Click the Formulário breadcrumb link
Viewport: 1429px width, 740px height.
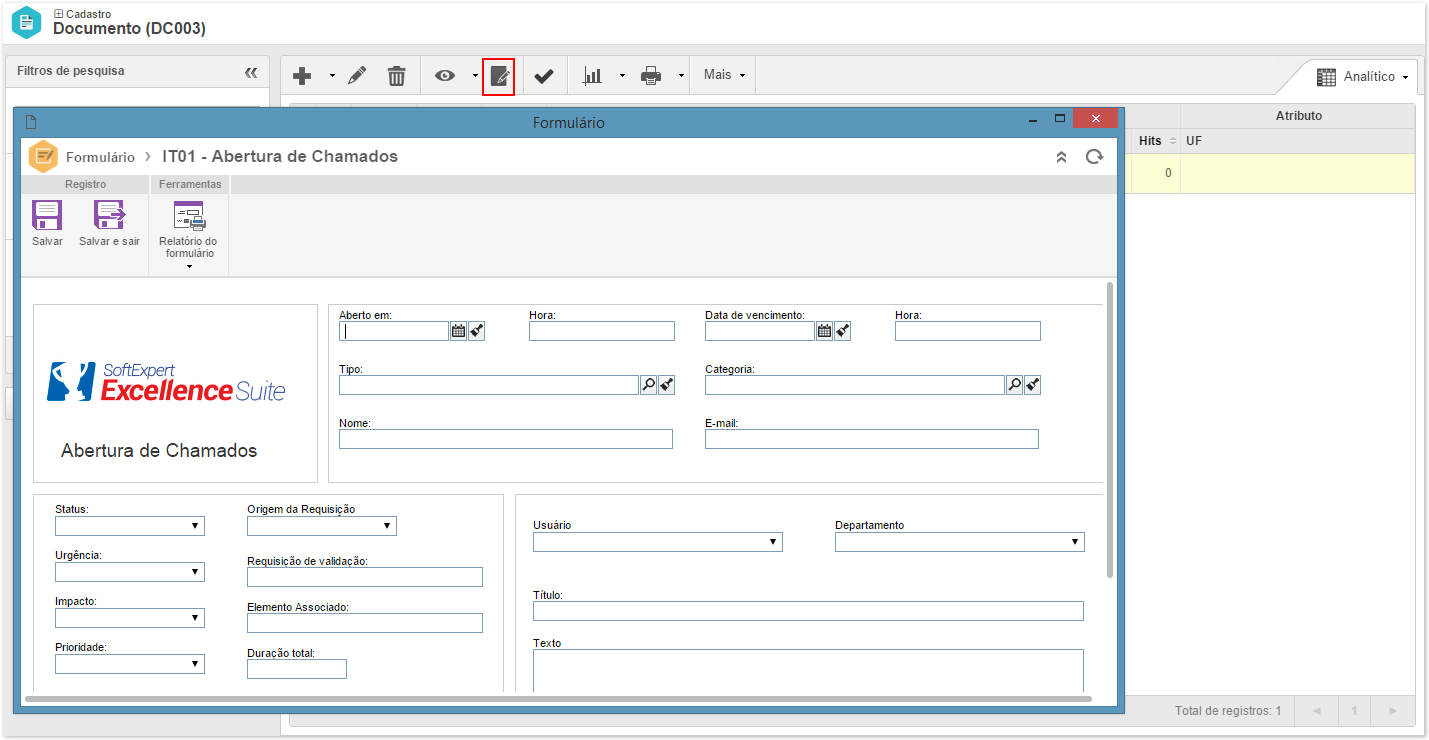point(100,157)
